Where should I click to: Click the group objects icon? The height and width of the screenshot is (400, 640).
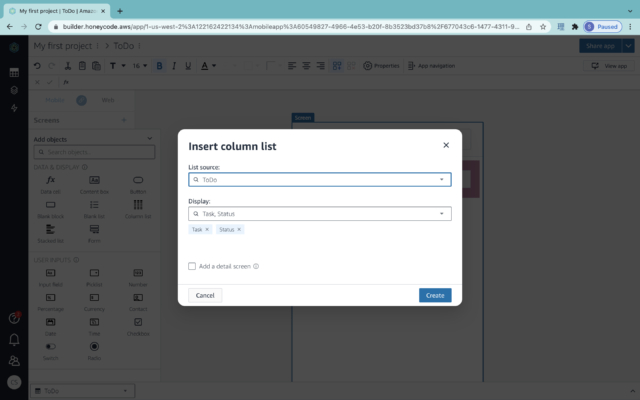coord(337,66)
